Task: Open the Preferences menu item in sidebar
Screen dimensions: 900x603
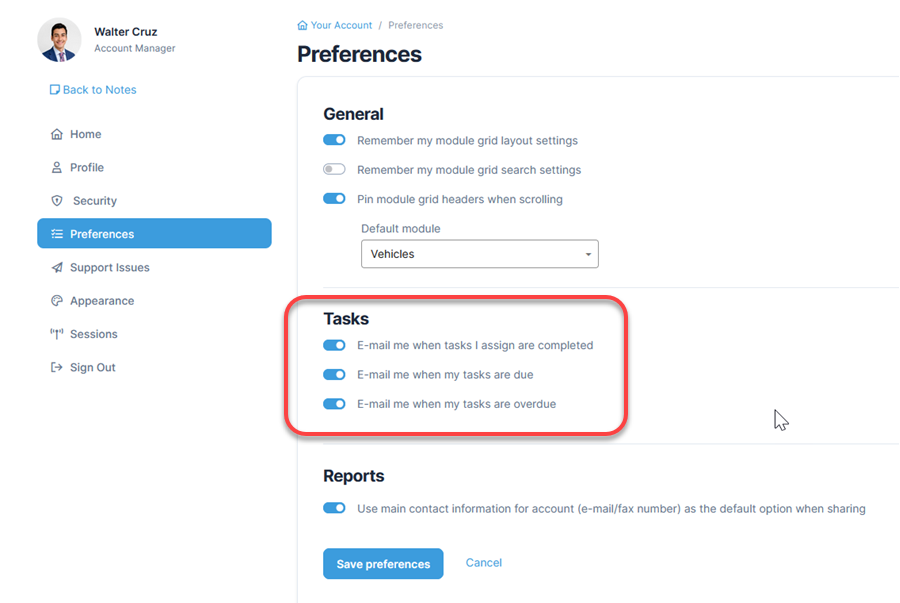Action: coord(154,234)
